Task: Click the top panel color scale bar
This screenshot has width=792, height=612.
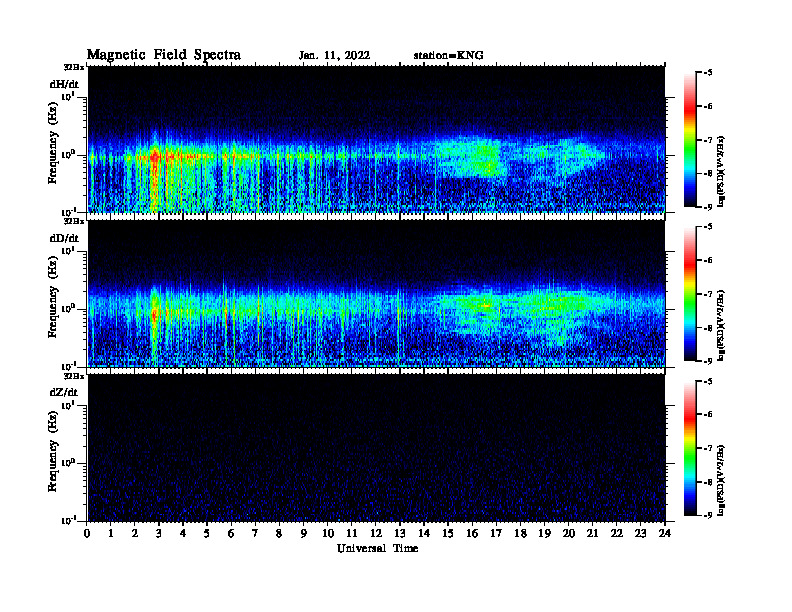Action: click(690, 140)
